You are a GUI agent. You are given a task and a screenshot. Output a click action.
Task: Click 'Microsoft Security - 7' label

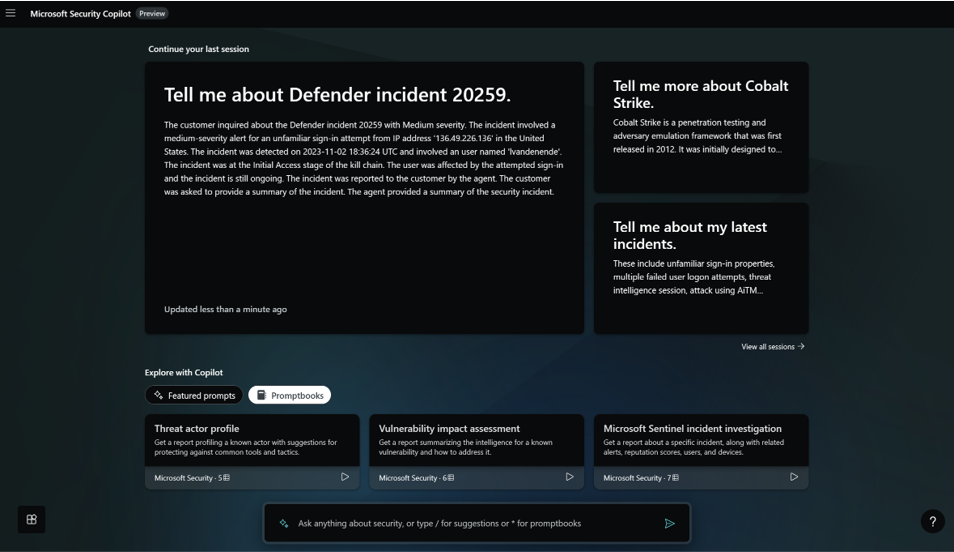point(637,478)
